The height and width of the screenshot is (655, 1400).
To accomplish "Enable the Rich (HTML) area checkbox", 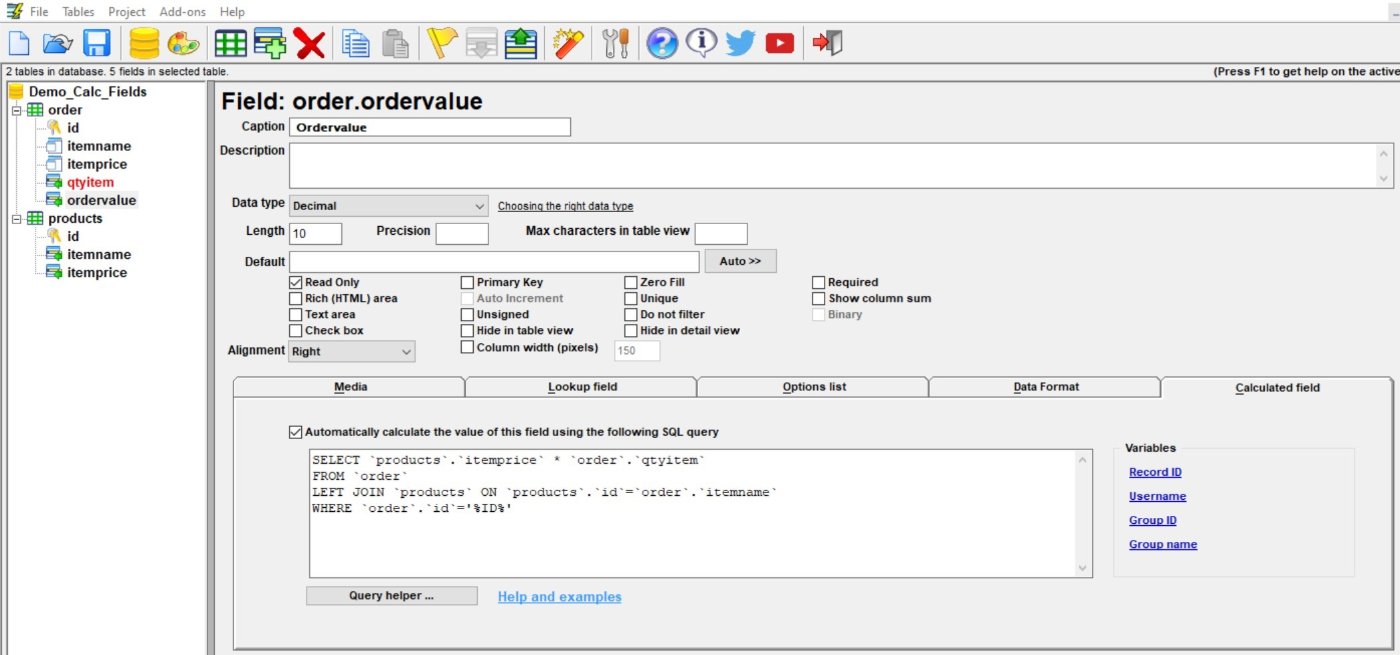I will pyautogui.click(x=296, y=299).
